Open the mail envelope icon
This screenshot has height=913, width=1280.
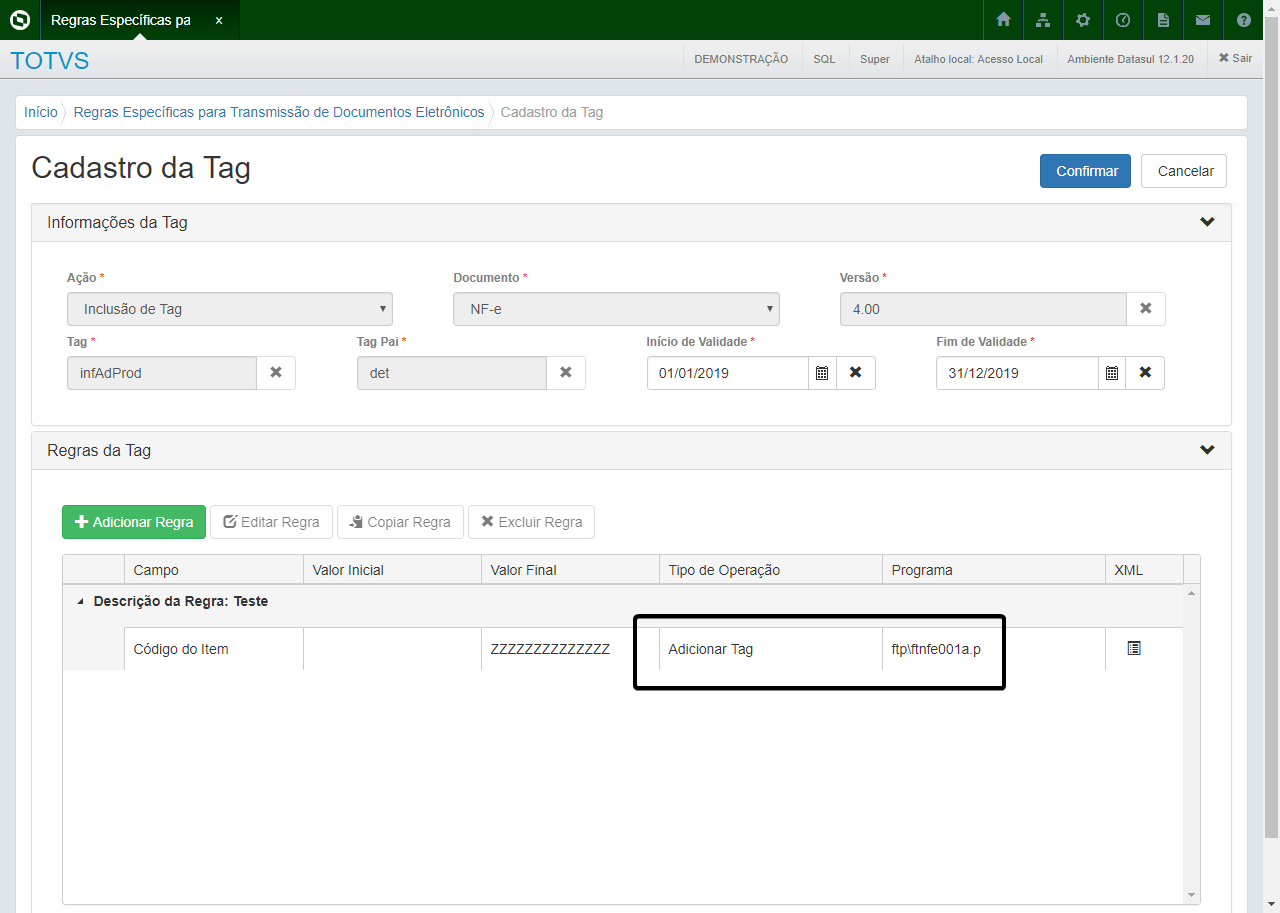point(1203,20)
